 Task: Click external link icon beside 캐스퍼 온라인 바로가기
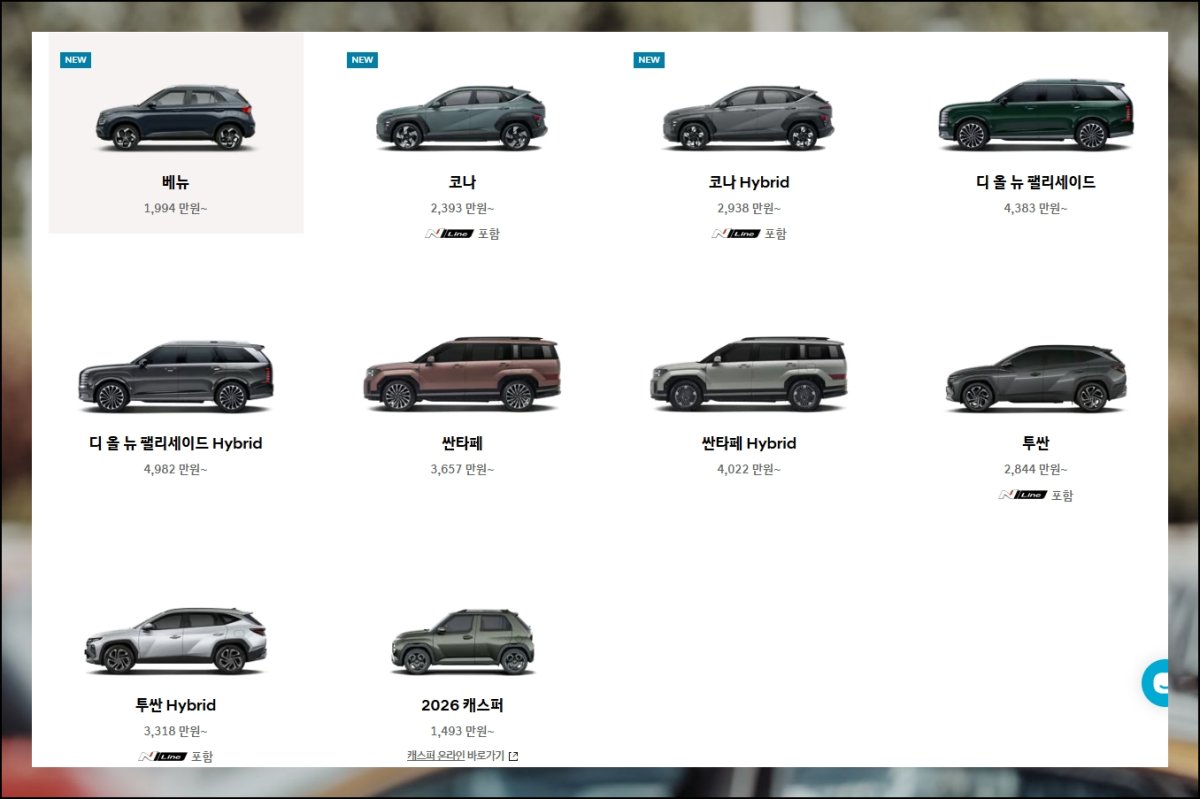[x=513, y=756]
